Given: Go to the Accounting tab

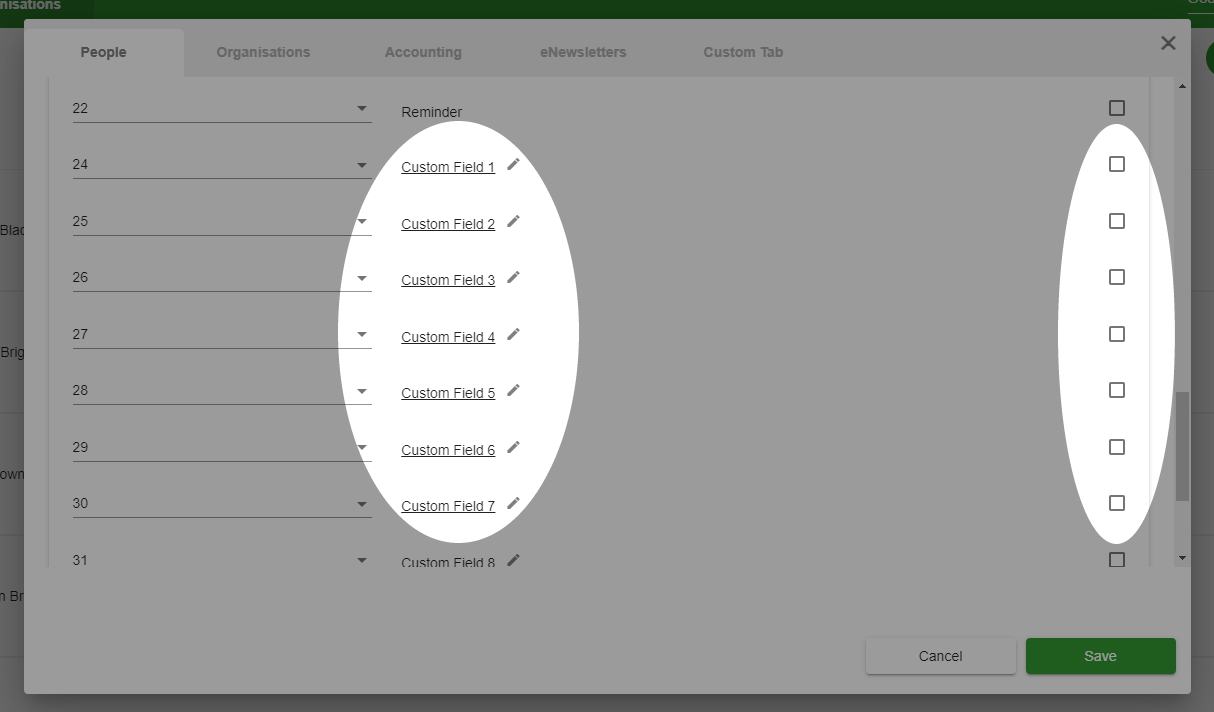Looking at the screenshot, I should [x=423, y=52].
